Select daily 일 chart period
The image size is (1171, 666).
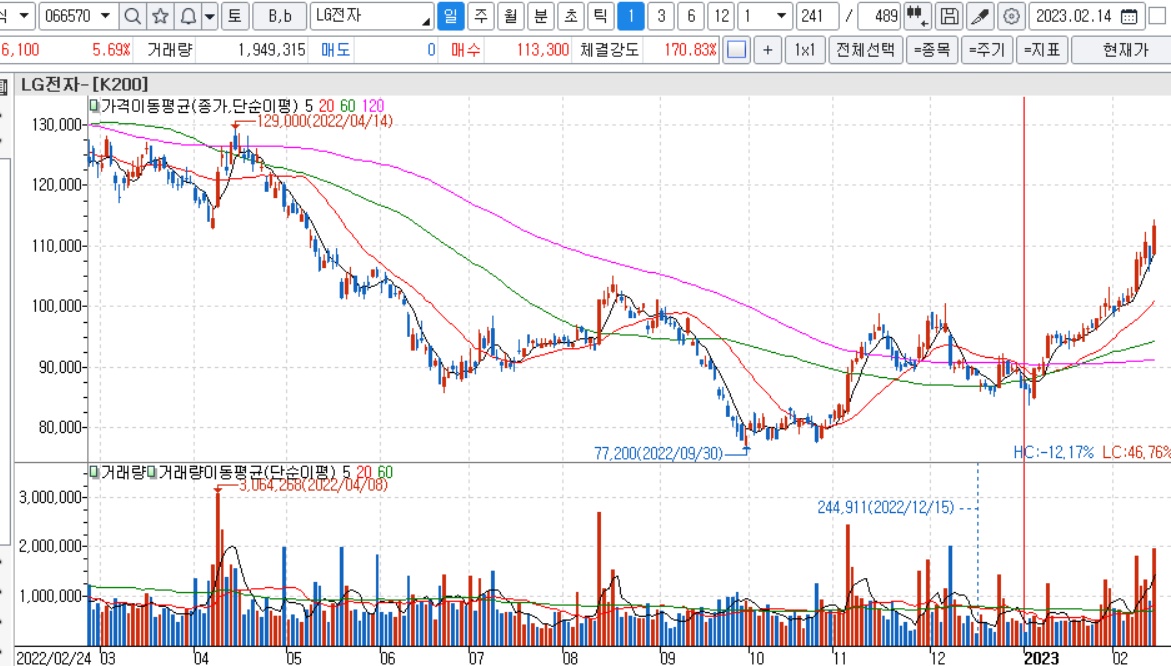[450, 16]
